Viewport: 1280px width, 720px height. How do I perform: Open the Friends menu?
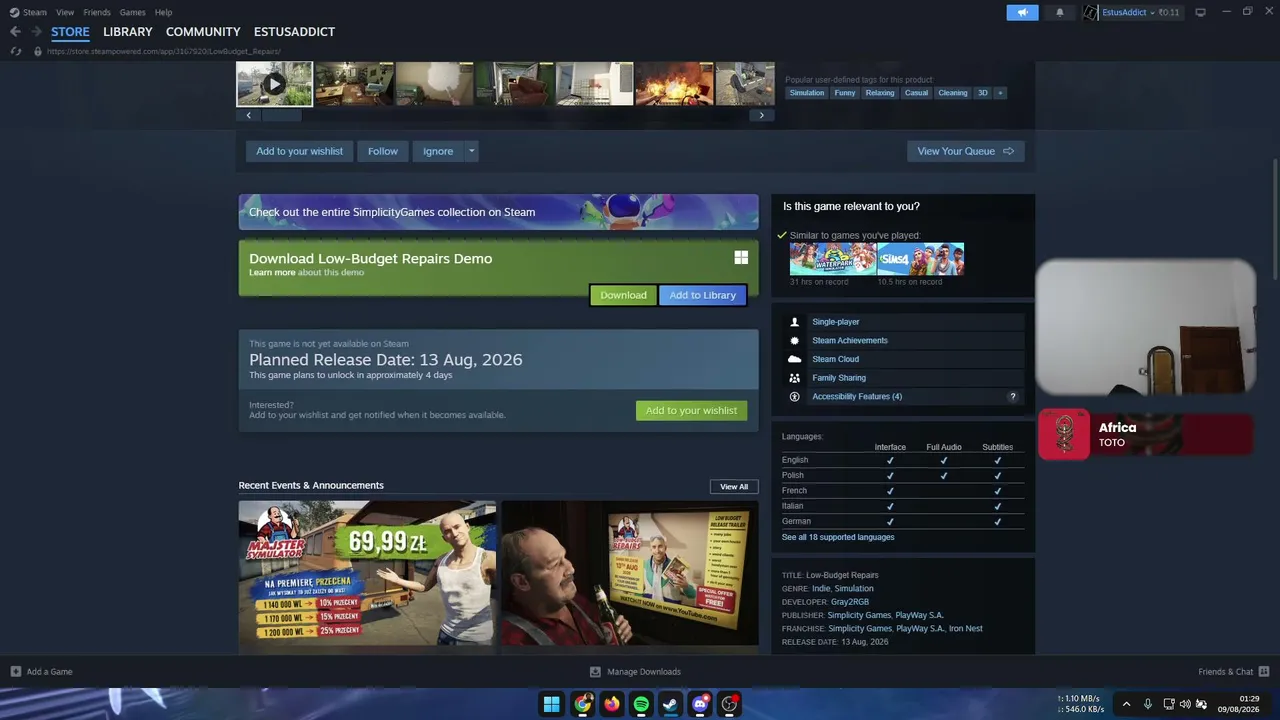tap(97, 12)
